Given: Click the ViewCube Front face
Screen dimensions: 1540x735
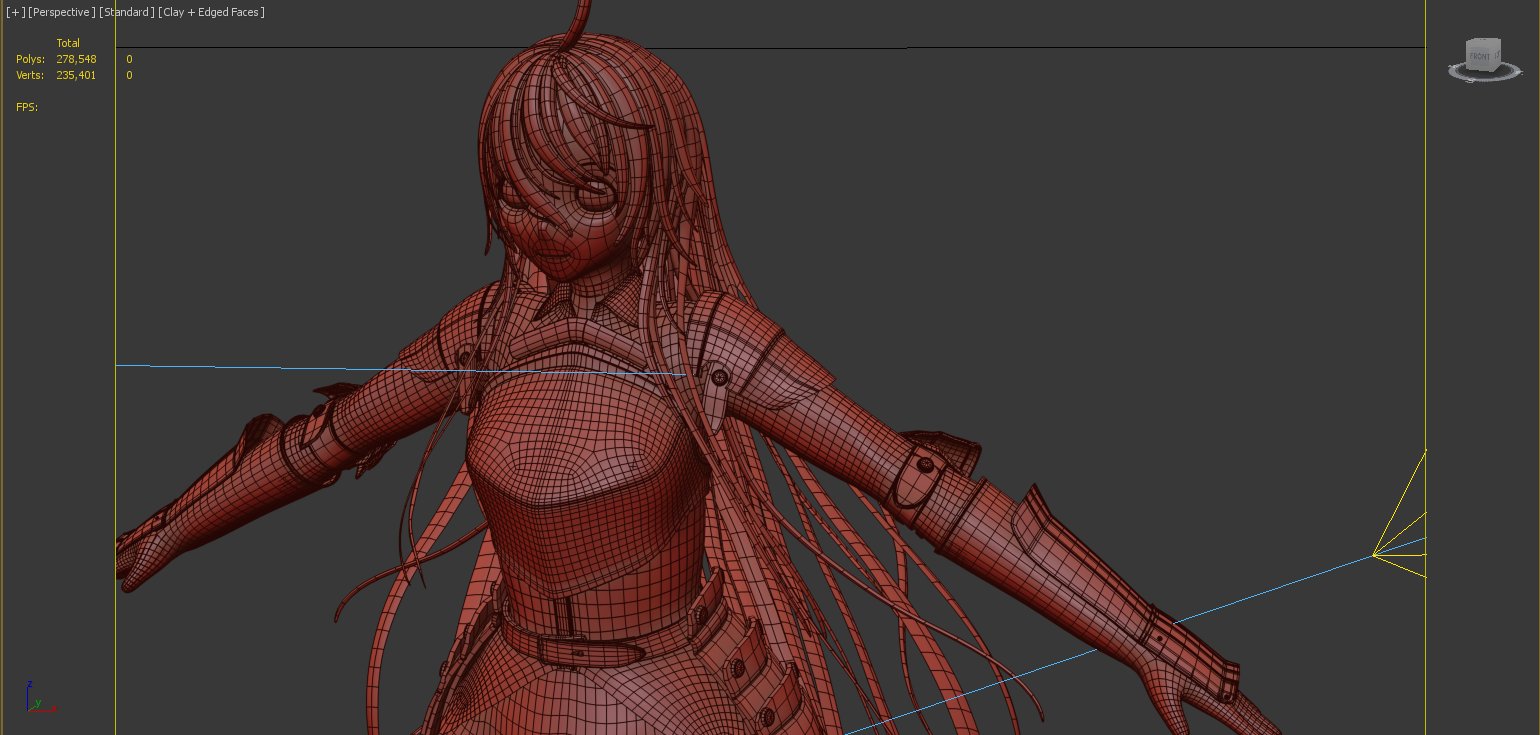Looking at the screenshot, I should coord(1480,55).
